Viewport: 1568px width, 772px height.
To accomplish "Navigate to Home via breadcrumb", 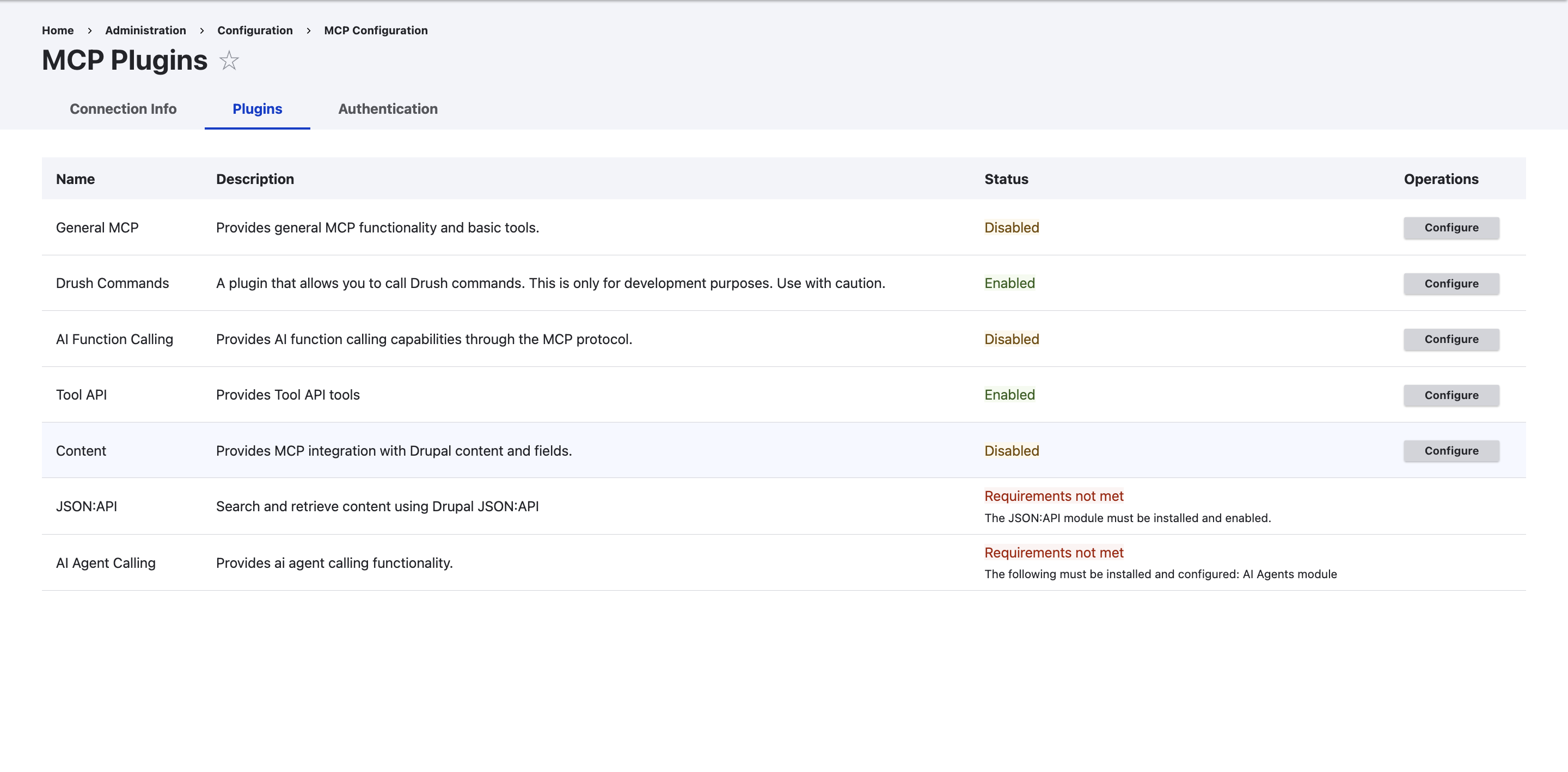I will [x=57, y=30].
